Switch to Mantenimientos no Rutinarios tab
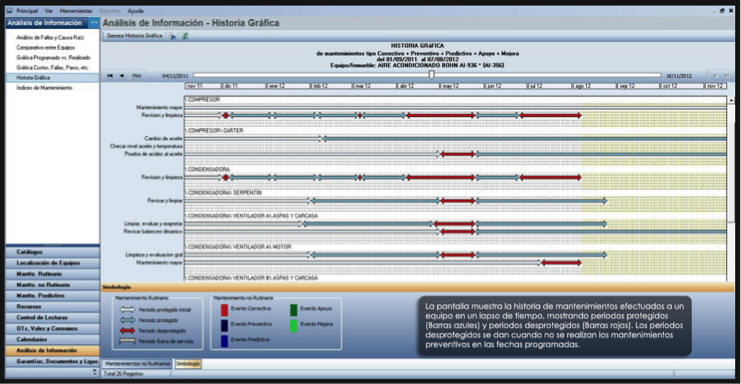The height and width of the screenshot is (384, 741). tap(138, 364)
